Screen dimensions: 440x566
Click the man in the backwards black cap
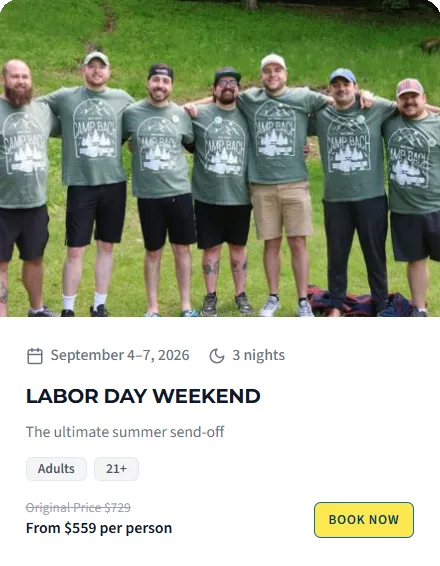(162, 188)
